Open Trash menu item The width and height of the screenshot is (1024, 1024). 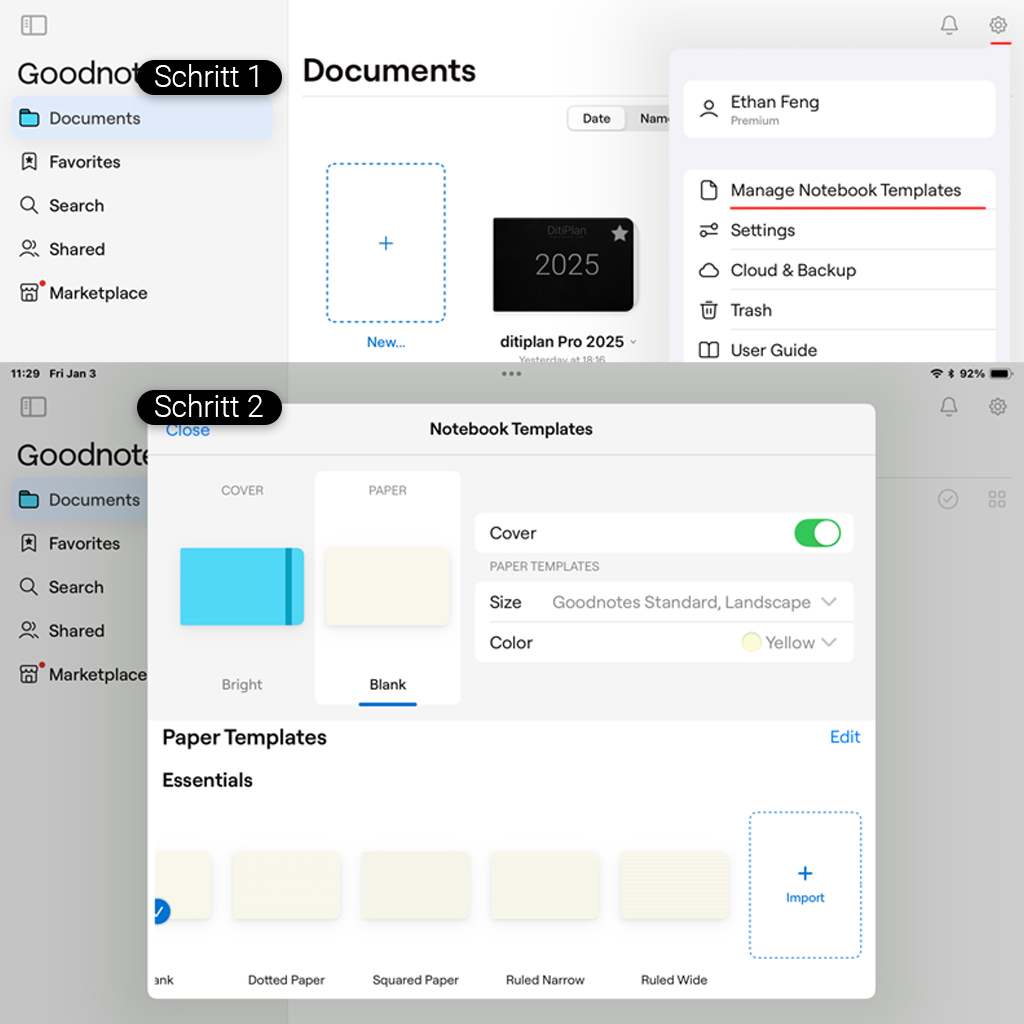tap(839, 310)
